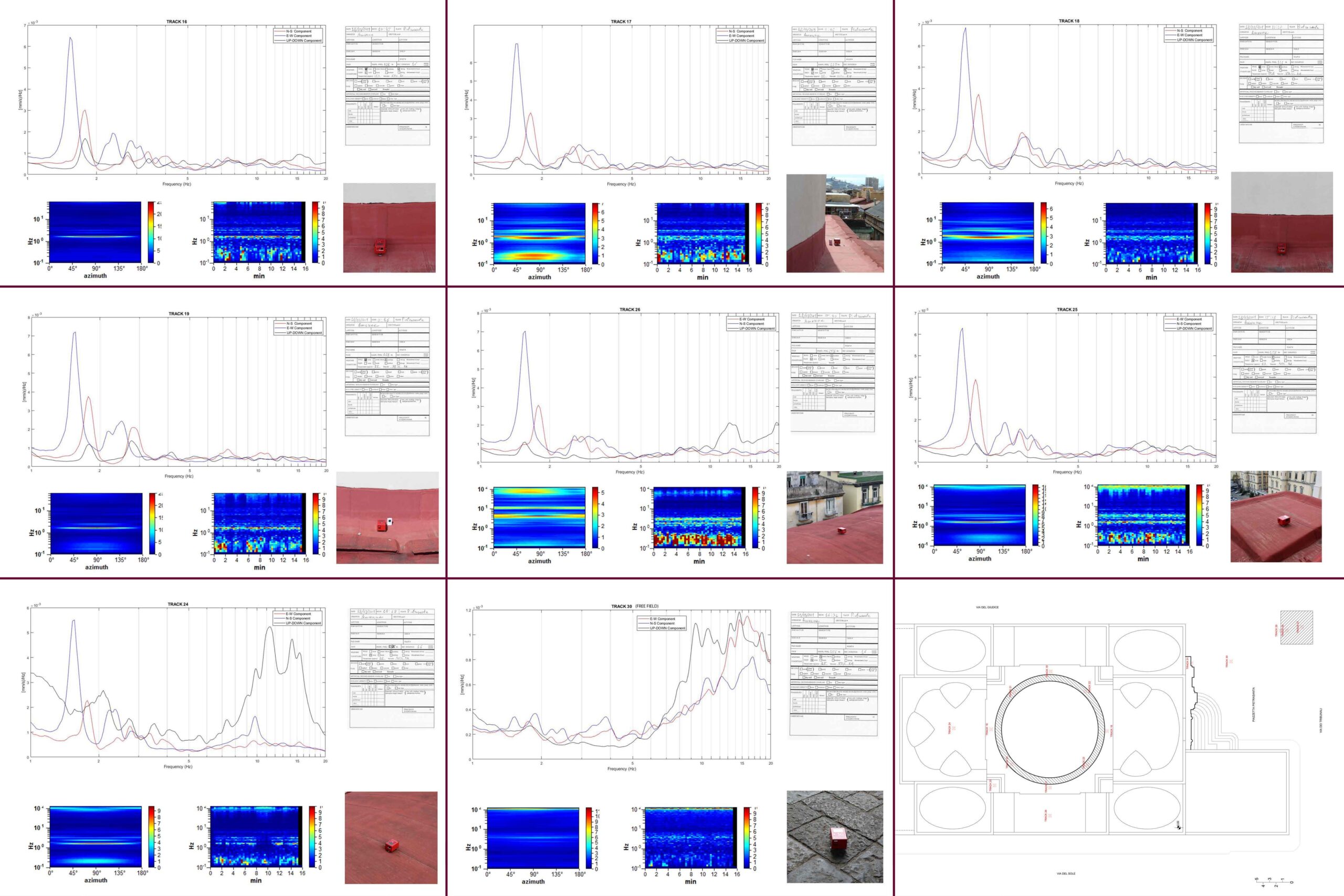The width and height of the screenshot is (1344, 896).
Task: Click the TRACK 16 plot title
Action: click(x=176, y=22)
